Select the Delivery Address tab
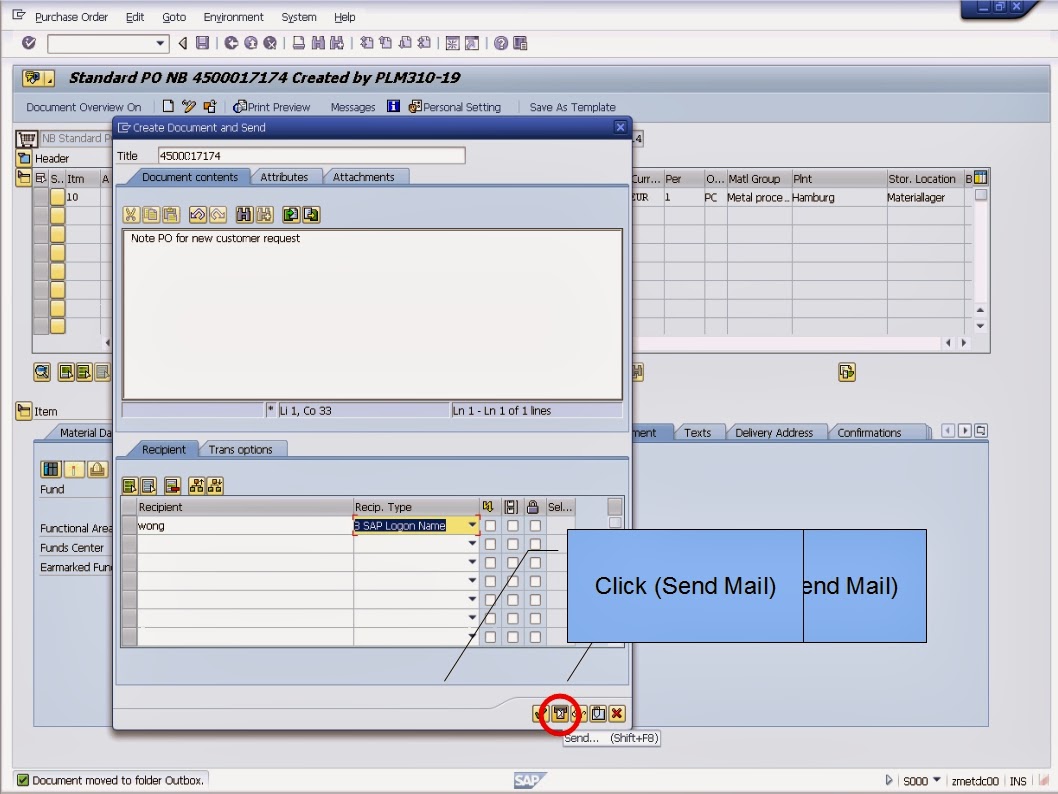 click(x=774, y=432)
